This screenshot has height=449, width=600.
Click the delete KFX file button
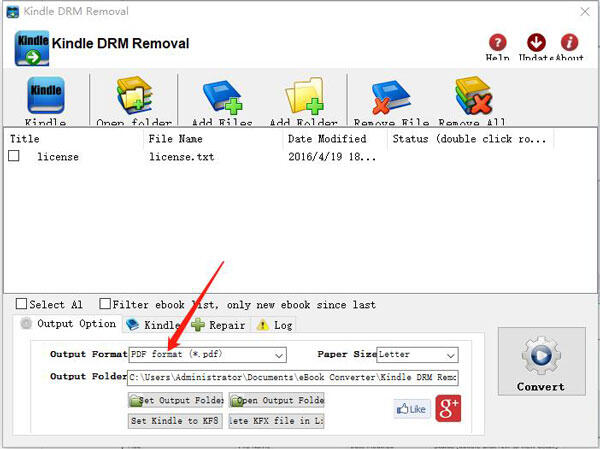[277, 421]
